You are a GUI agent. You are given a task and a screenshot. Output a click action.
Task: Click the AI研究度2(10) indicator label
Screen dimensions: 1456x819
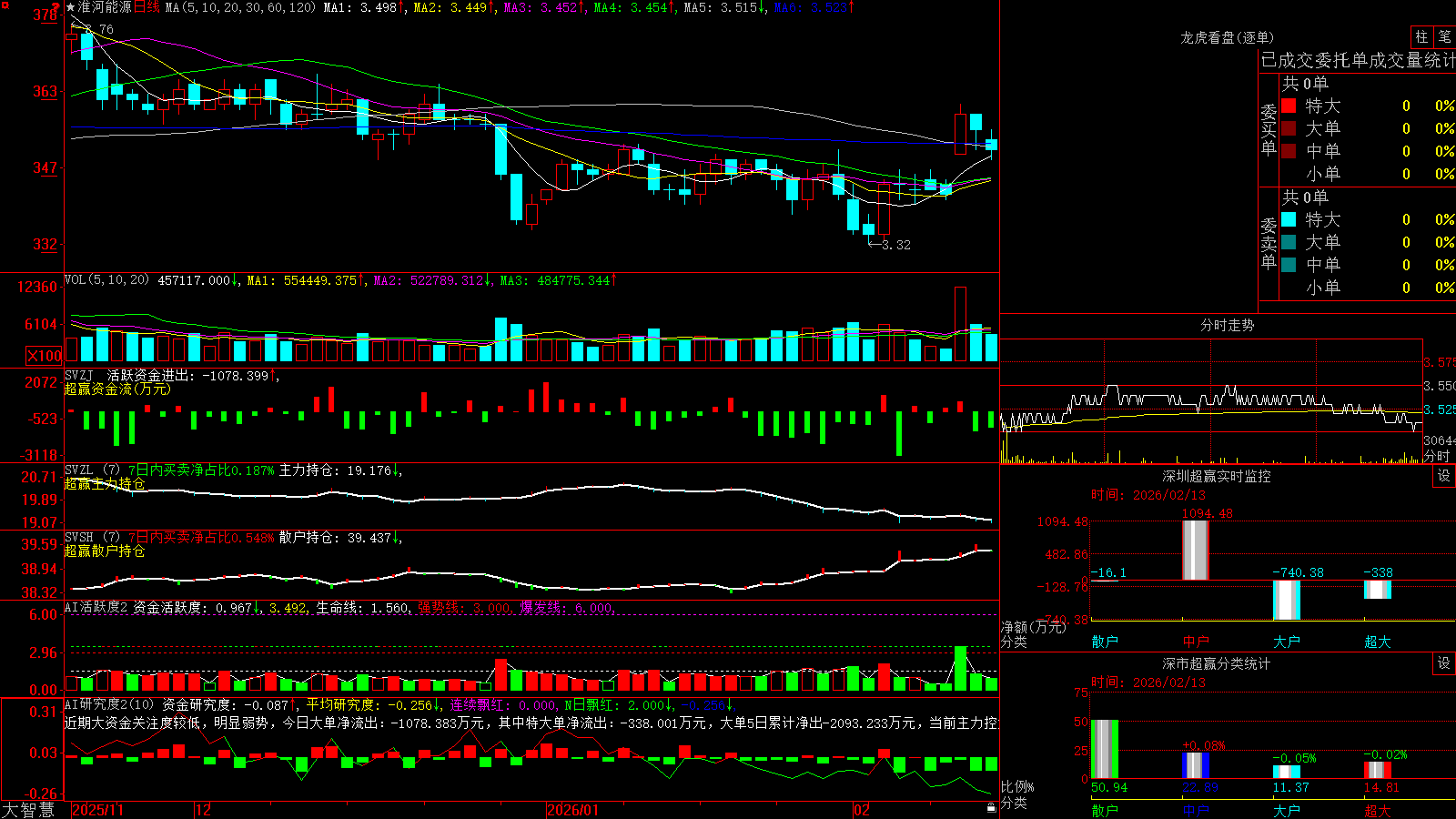109,704
